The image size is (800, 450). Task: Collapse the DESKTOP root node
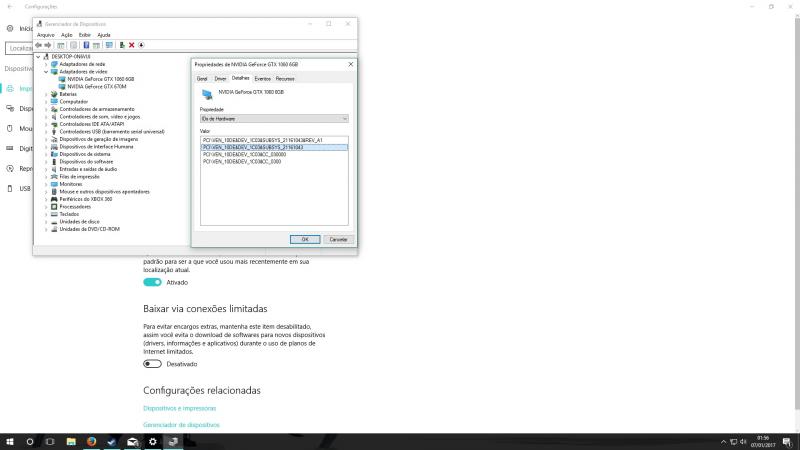[38, 57]
